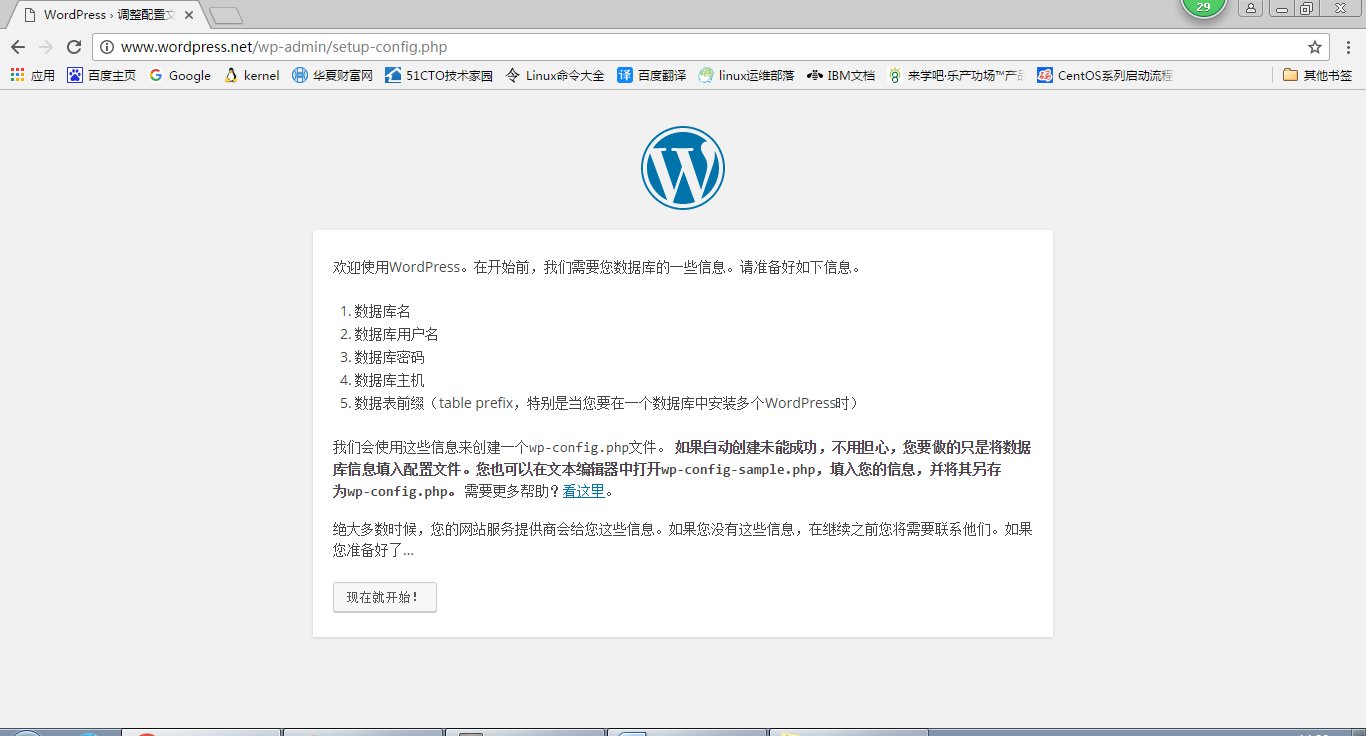Close the WordPress tab
Viewport: 1366px width, 736px height.
pyautogui.click(x=188, y=15)
